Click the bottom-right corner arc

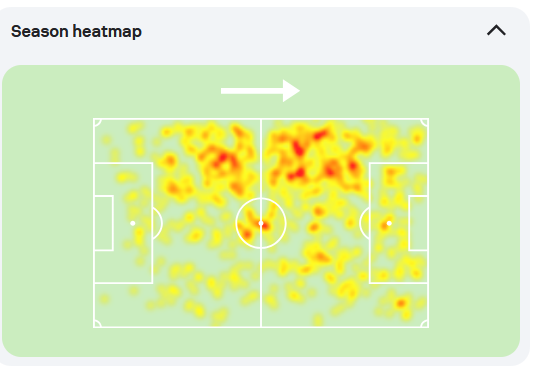click(424, 324)
